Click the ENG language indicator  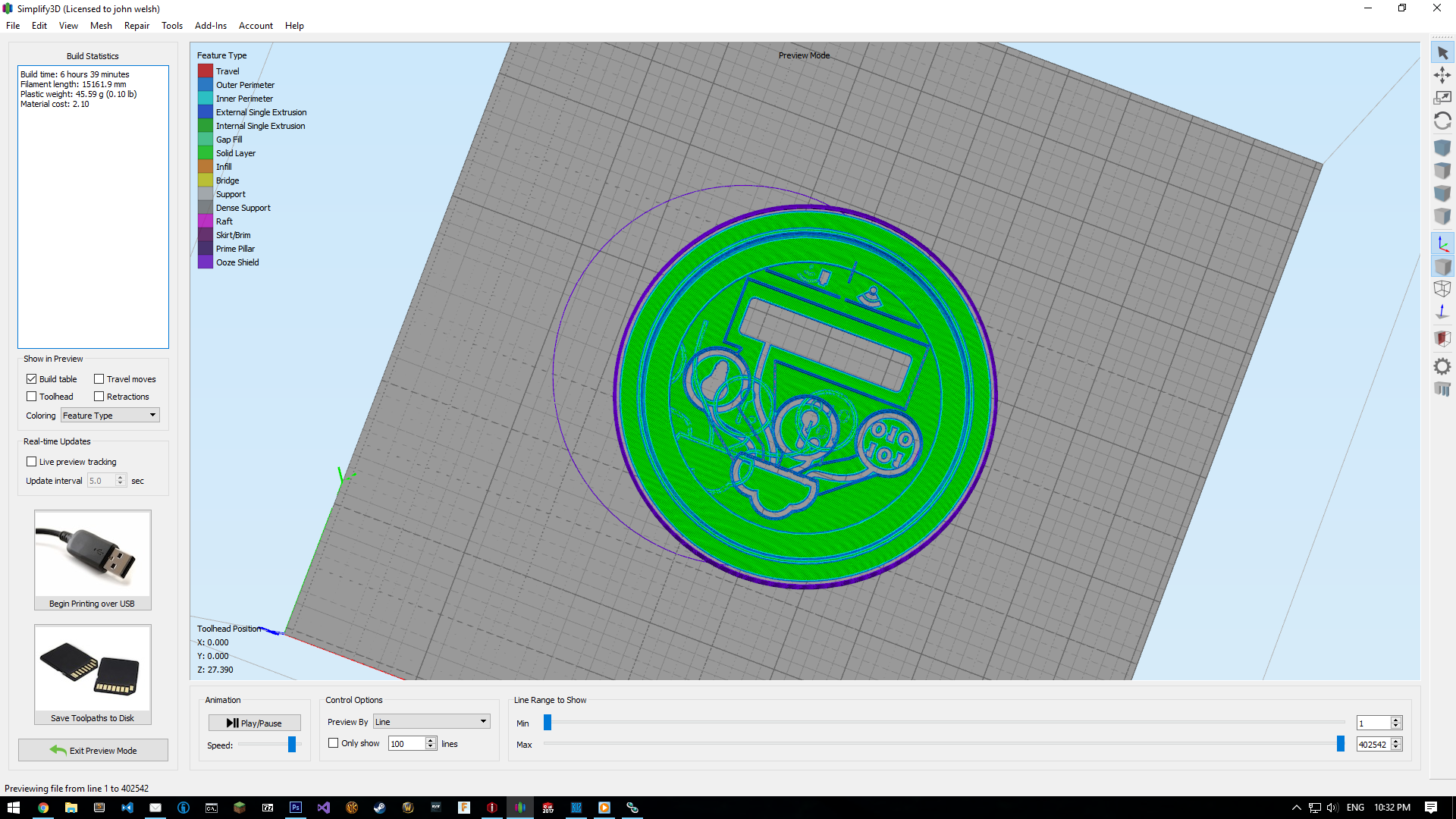point(1355,808)
